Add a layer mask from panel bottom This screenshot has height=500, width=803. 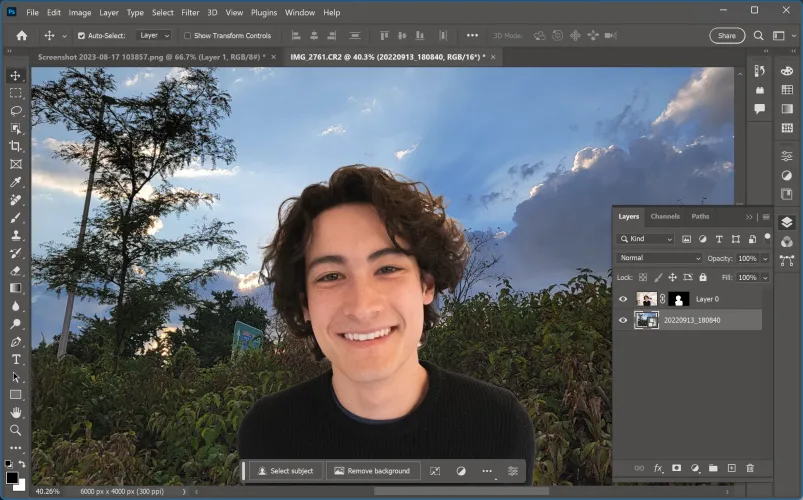pos(676,468)
